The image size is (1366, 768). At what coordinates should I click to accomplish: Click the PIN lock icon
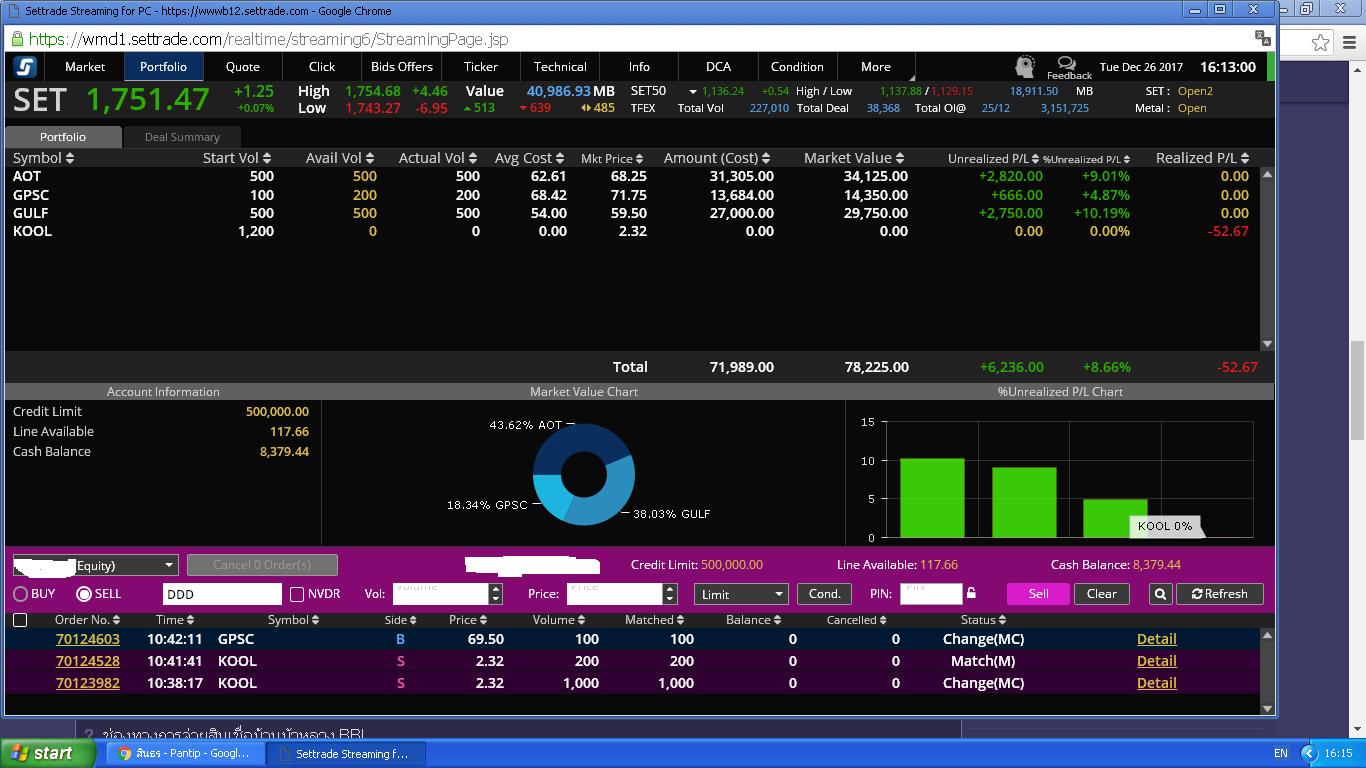coord(971,593)
